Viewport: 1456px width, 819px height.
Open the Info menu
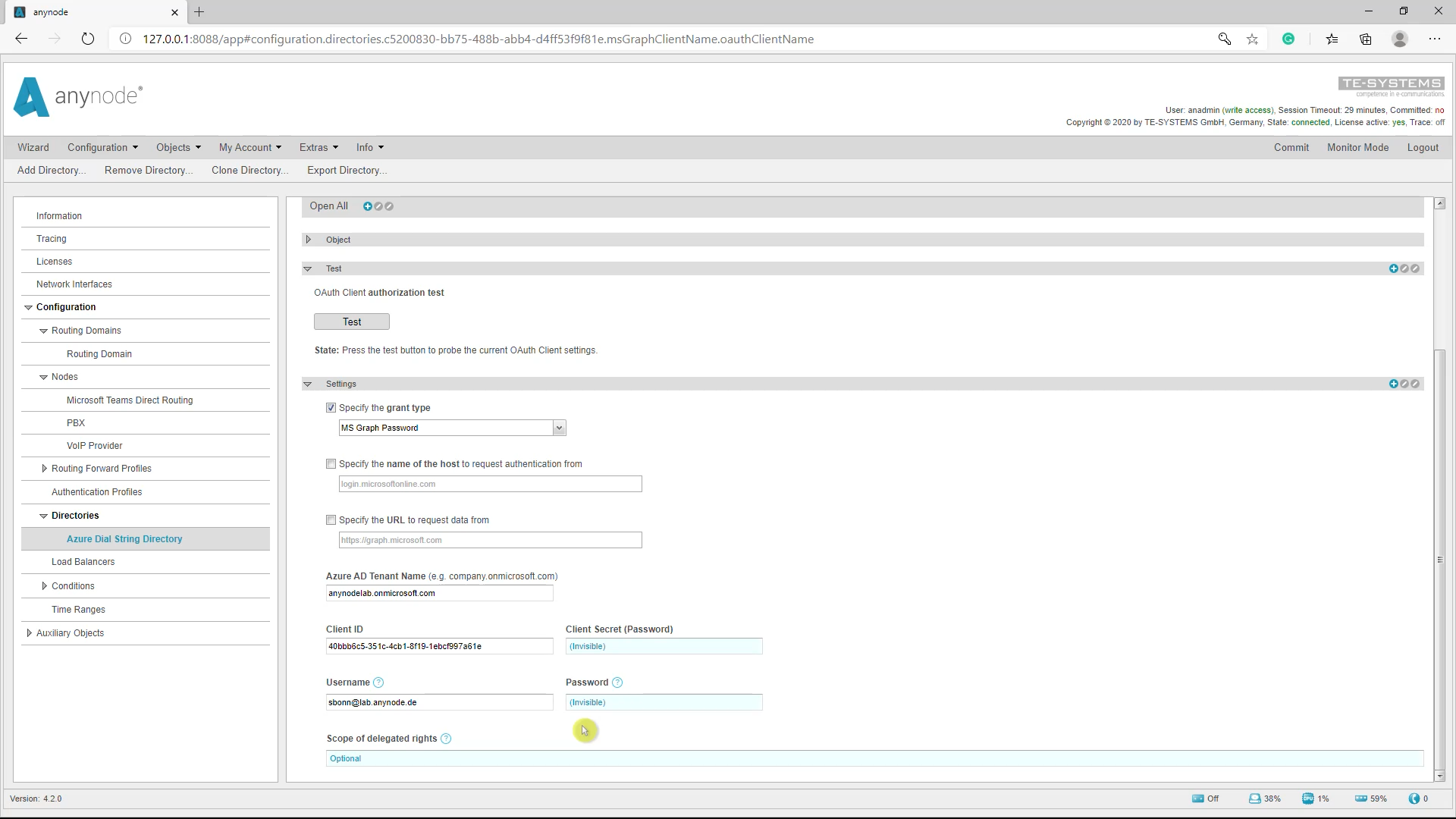370,147
